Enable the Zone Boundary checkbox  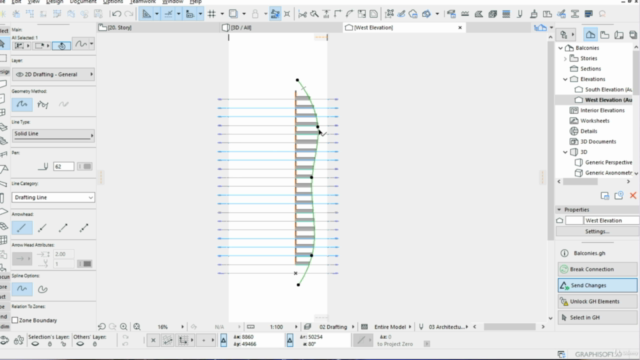[15, 320]
